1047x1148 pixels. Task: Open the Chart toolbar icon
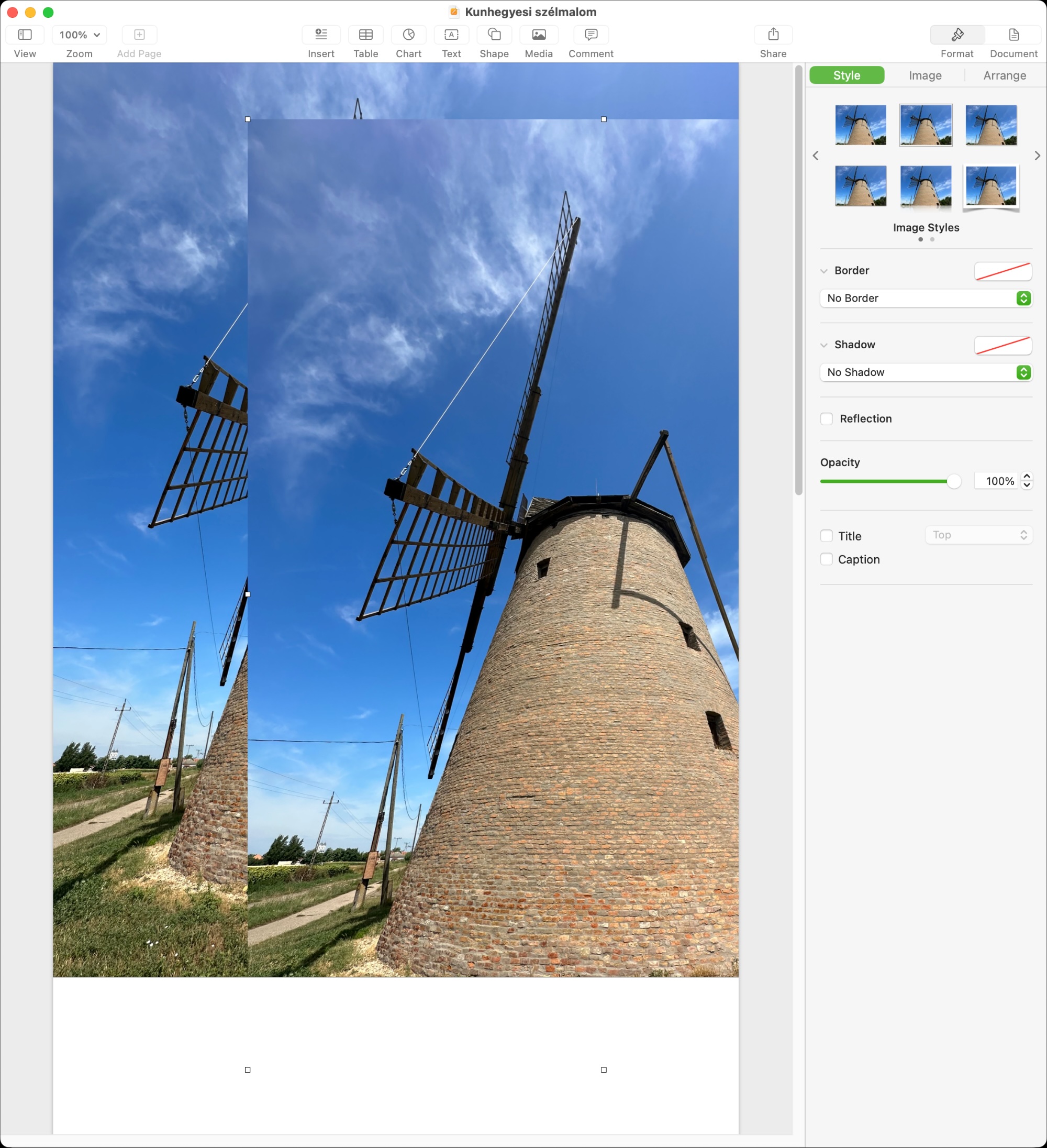(408, 35)
